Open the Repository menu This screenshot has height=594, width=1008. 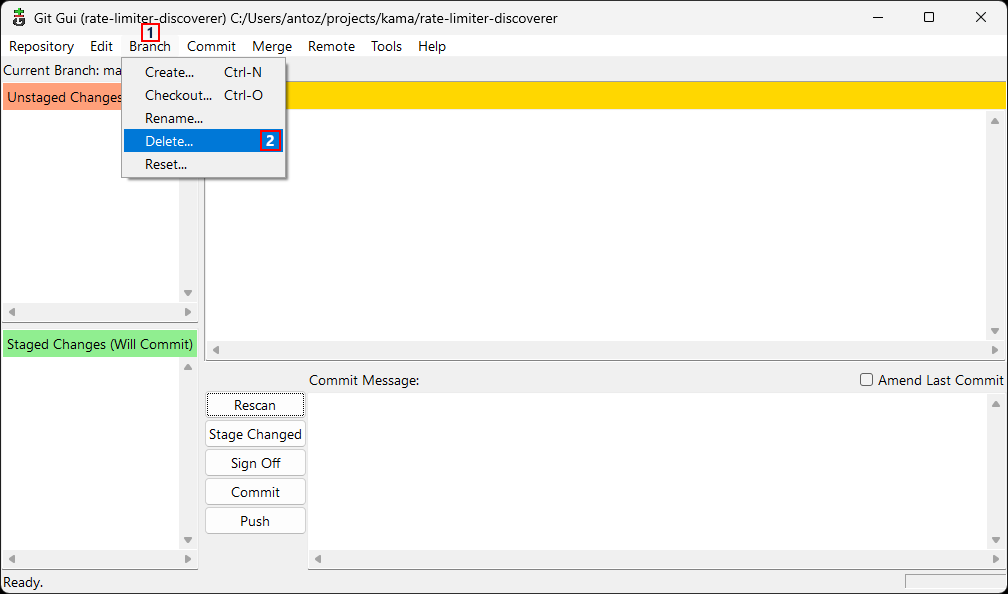(x=41, y=46)
